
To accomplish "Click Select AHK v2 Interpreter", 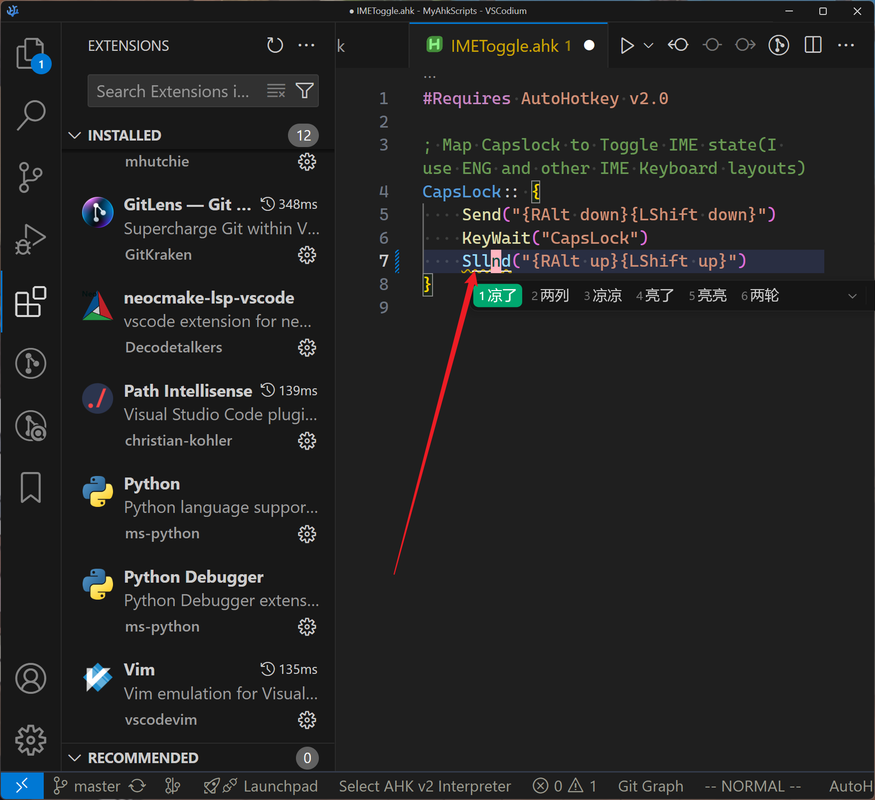I will pos(425,786).
